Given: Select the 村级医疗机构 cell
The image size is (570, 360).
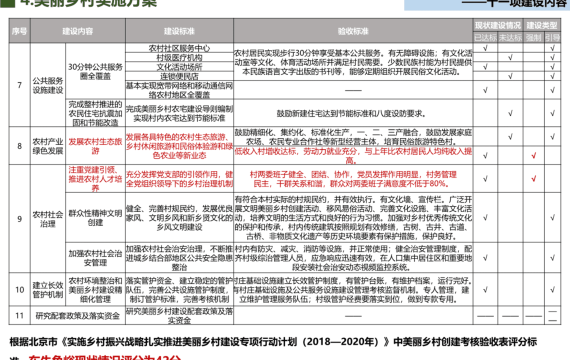Looking at the screenshot, I should pyautogui.click(x=179, y=57).
